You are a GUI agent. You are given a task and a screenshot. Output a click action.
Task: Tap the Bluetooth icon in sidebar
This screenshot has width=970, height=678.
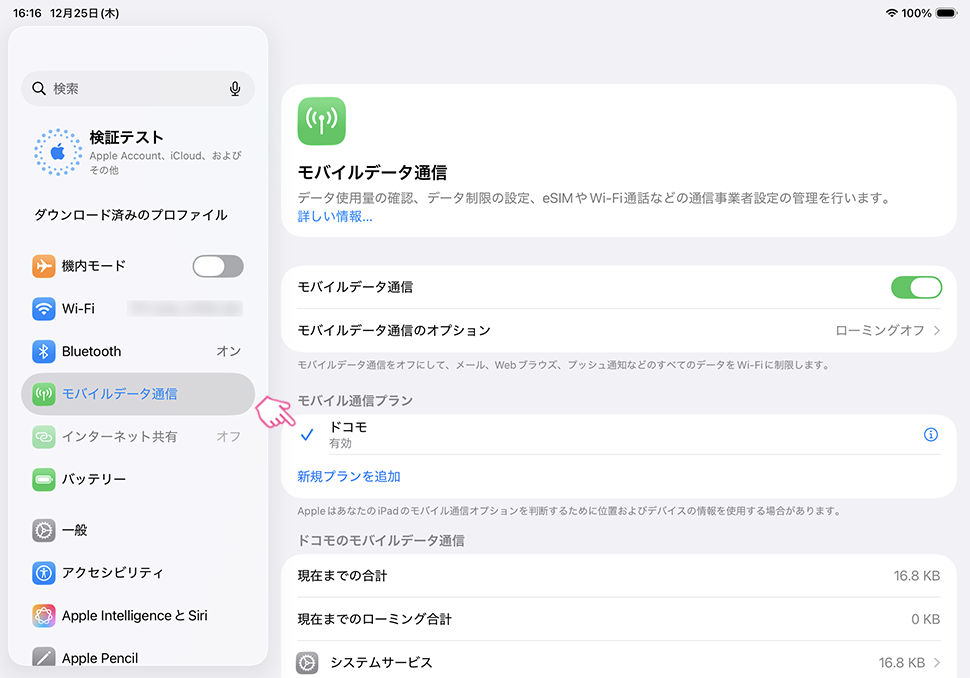(x=43, y=352)
